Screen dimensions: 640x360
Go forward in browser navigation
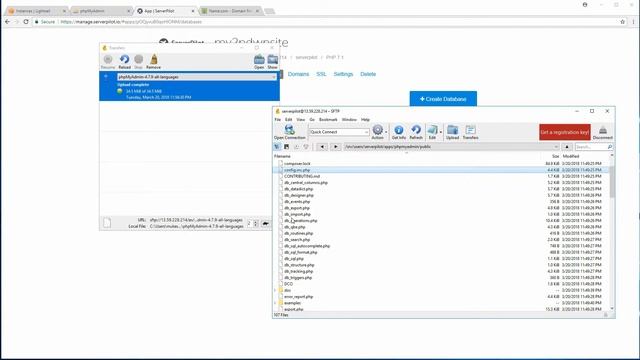coord(336,147)
